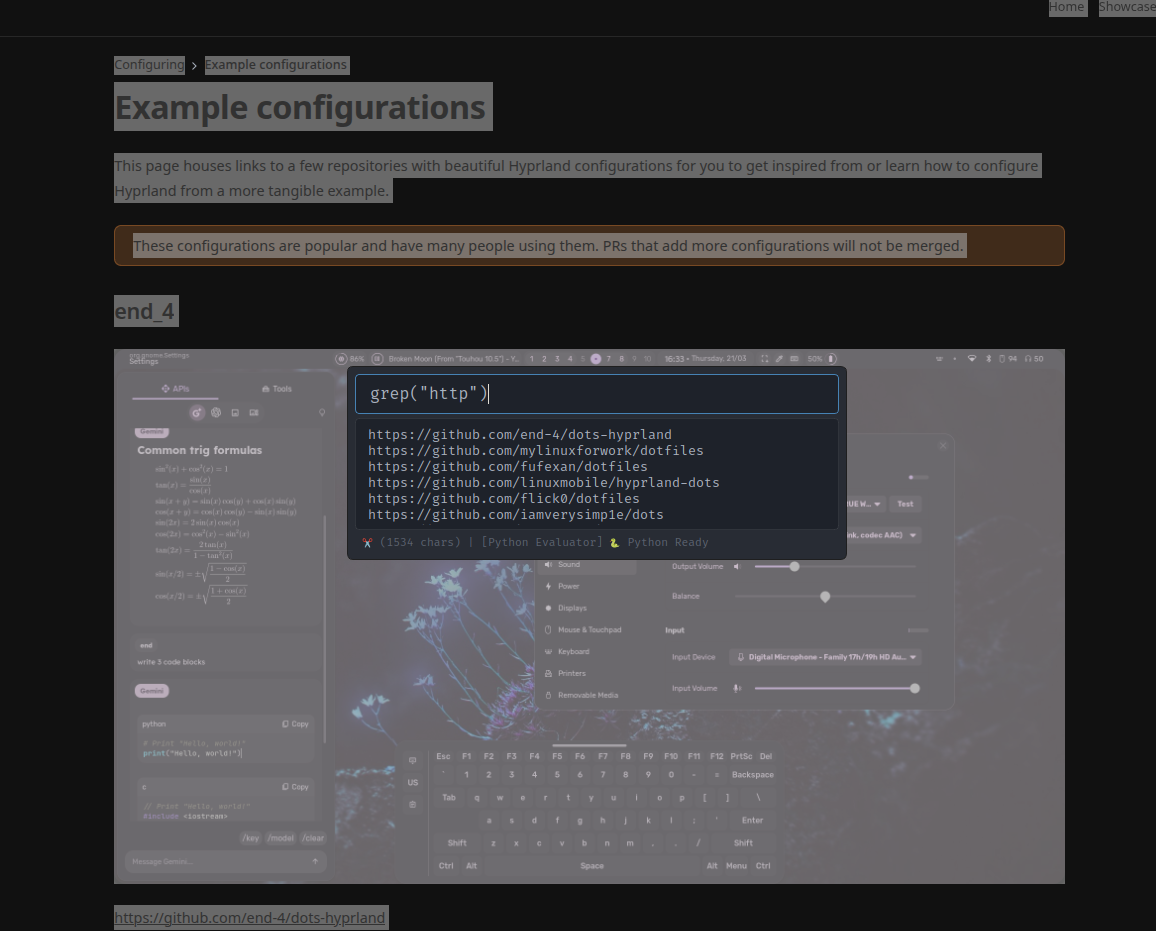Click the Bluetooth icon in screenshot top bar
This screenshot has width=1156, height=931.
(989, 359)
